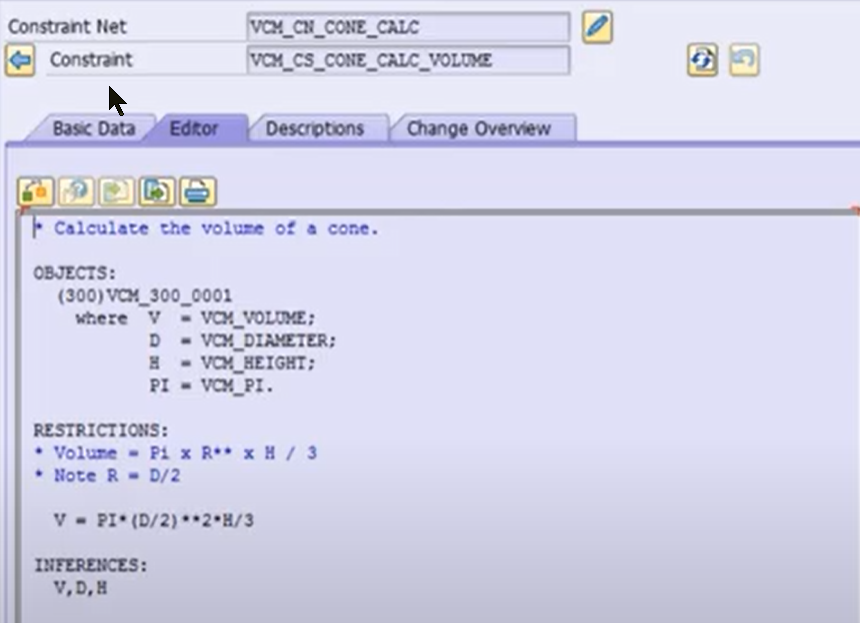Click the comment line 'Calculate the volume of a cone.'

pos(206,228)
